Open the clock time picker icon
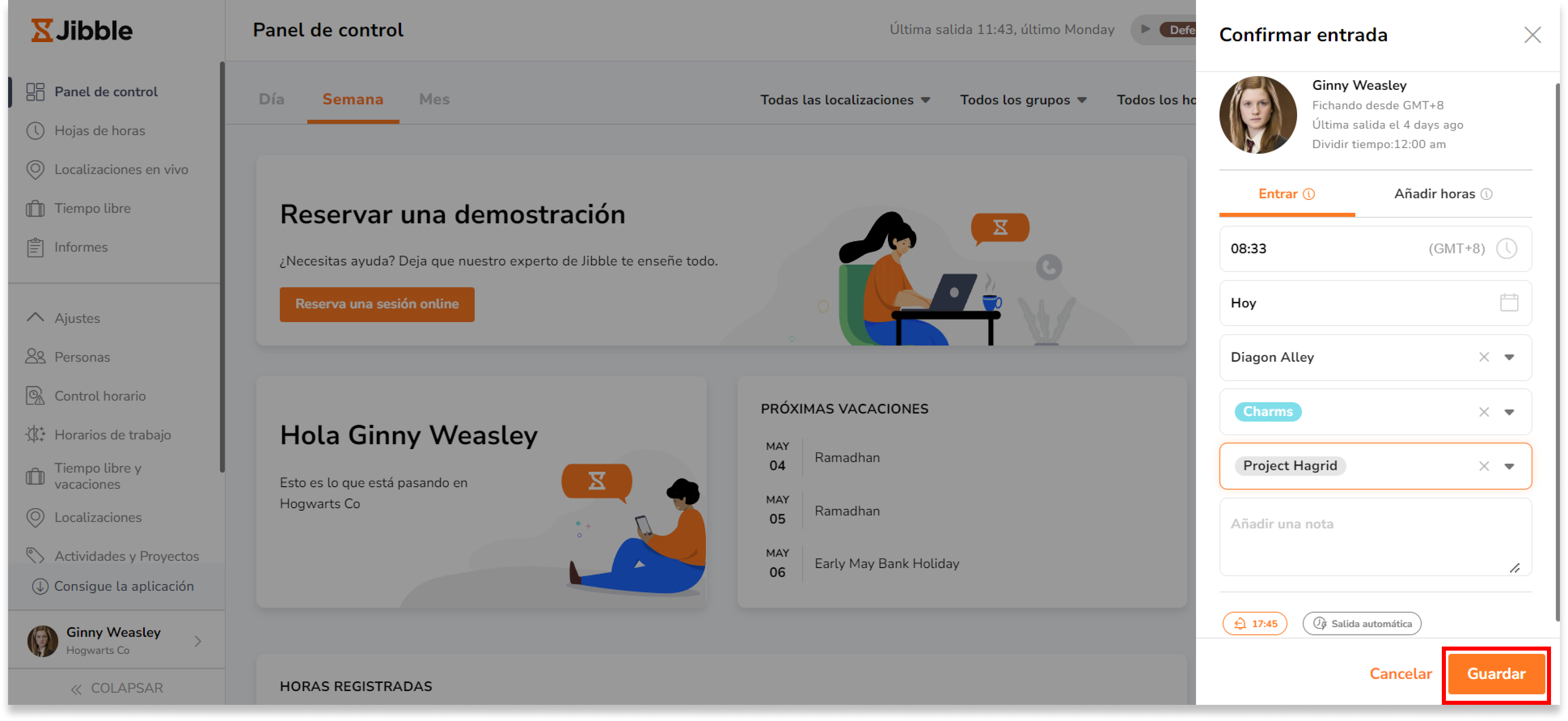The width and height of the screenshot is (1568, 721). [x=1507, y=248]
